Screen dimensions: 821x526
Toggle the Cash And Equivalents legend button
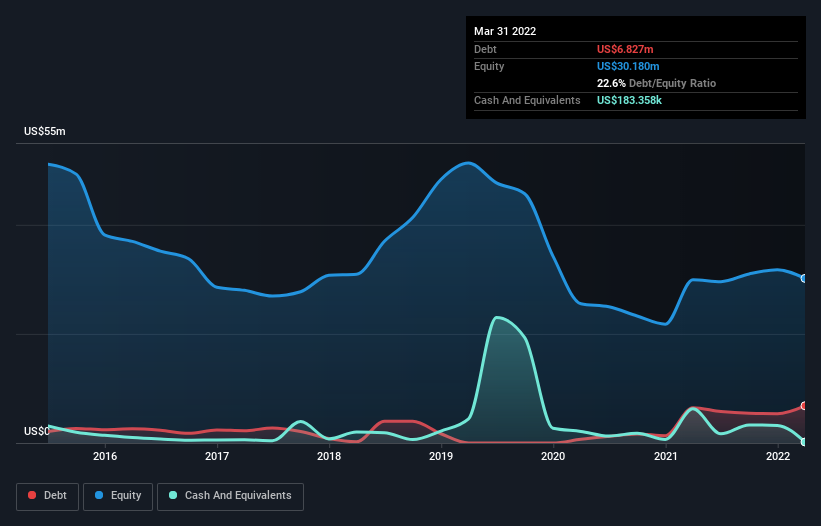[230, 496]
